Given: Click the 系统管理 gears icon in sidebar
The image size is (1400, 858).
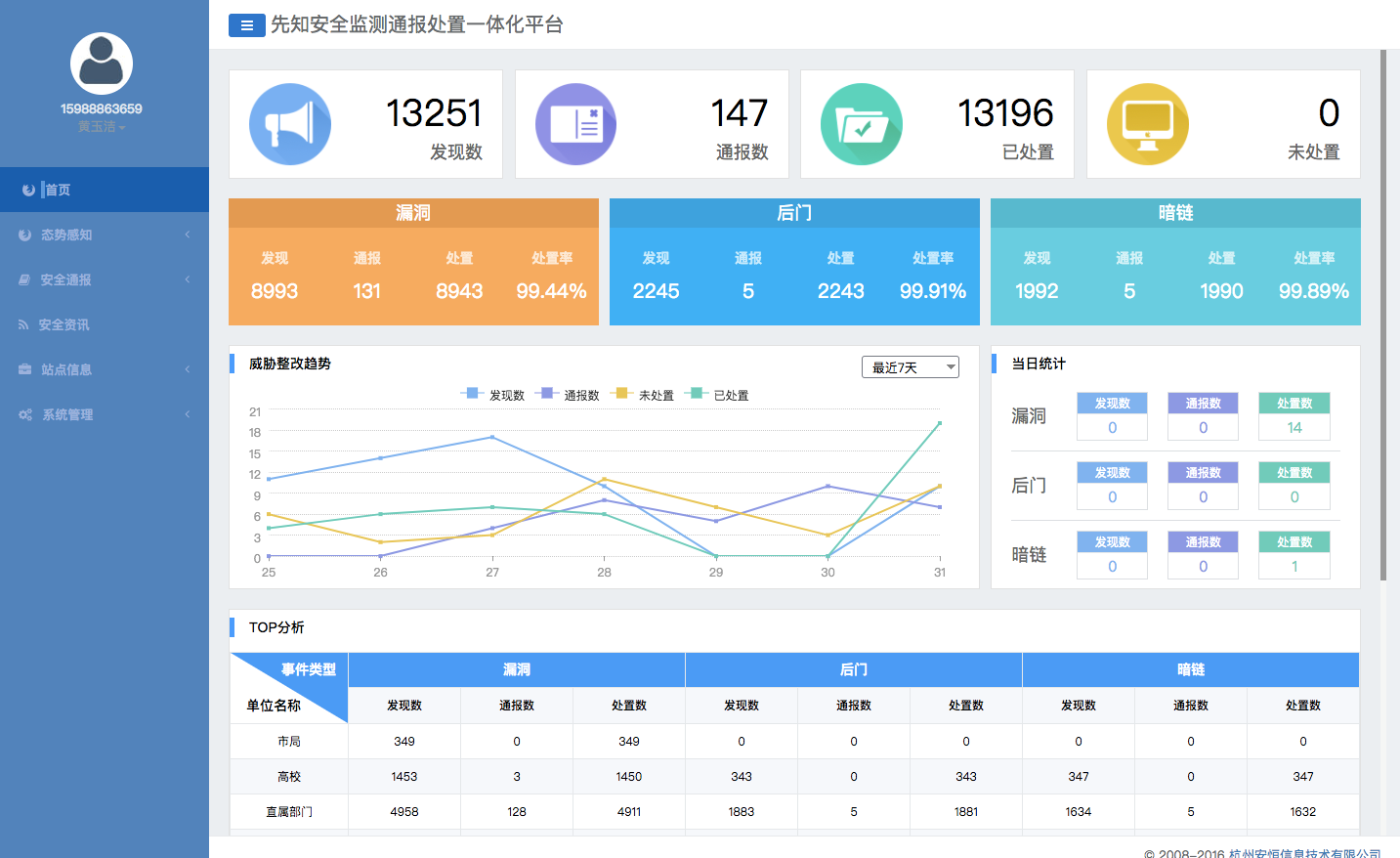Looking at the screenshot, I should click(25, 414).
